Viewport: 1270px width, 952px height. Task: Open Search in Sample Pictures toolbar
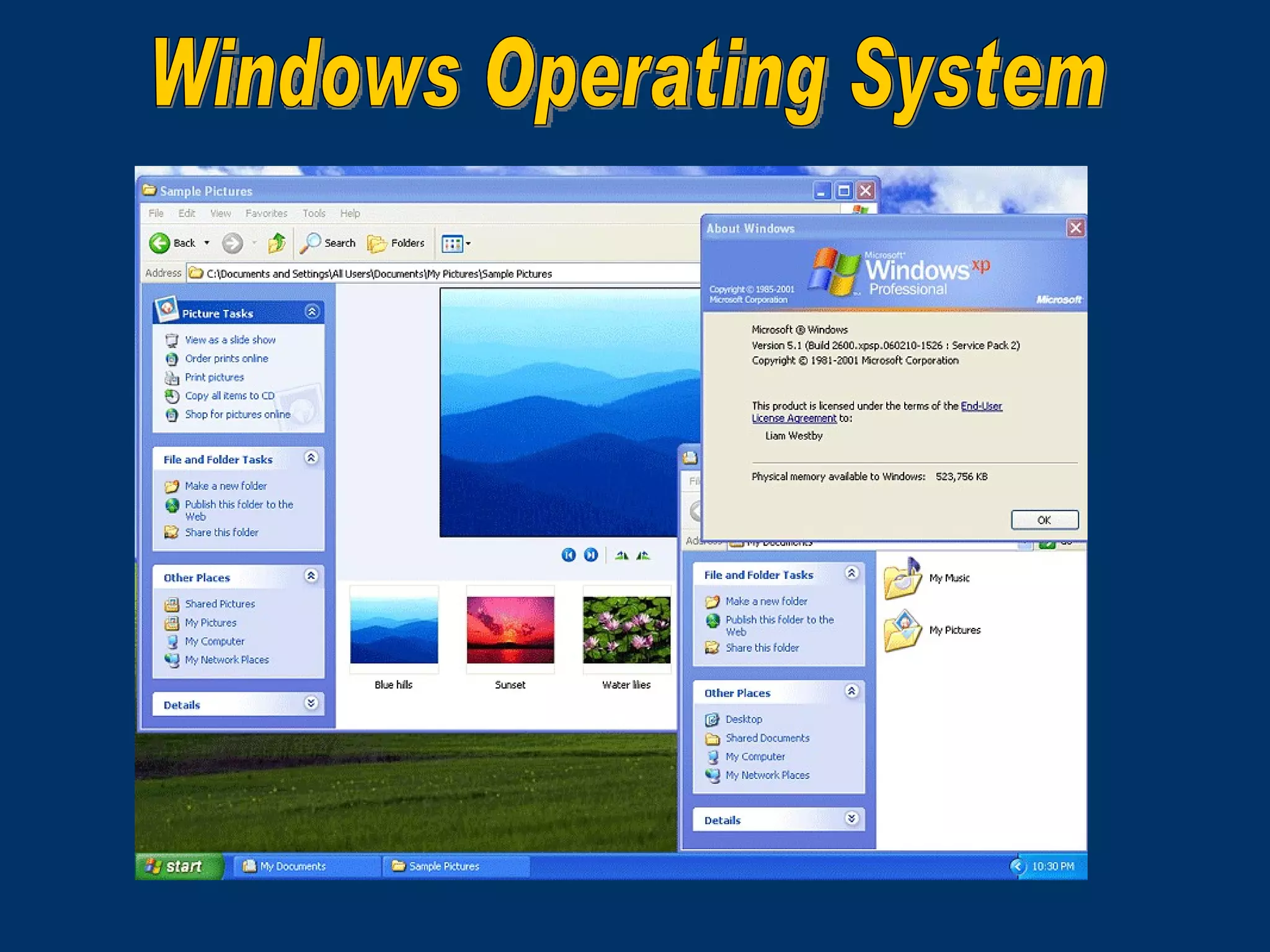tap(327, 243)
